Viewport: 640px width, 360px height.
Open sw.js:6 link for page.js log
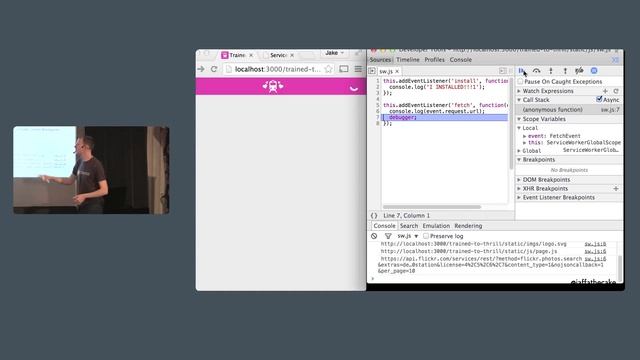(595, 251)
